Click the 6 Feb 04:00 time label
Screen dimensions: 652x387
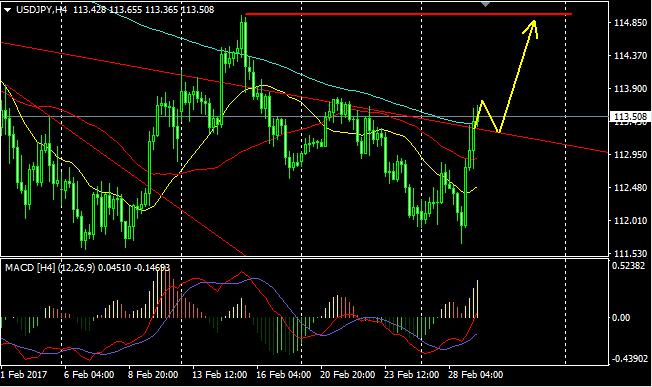[x=89, y=375]
